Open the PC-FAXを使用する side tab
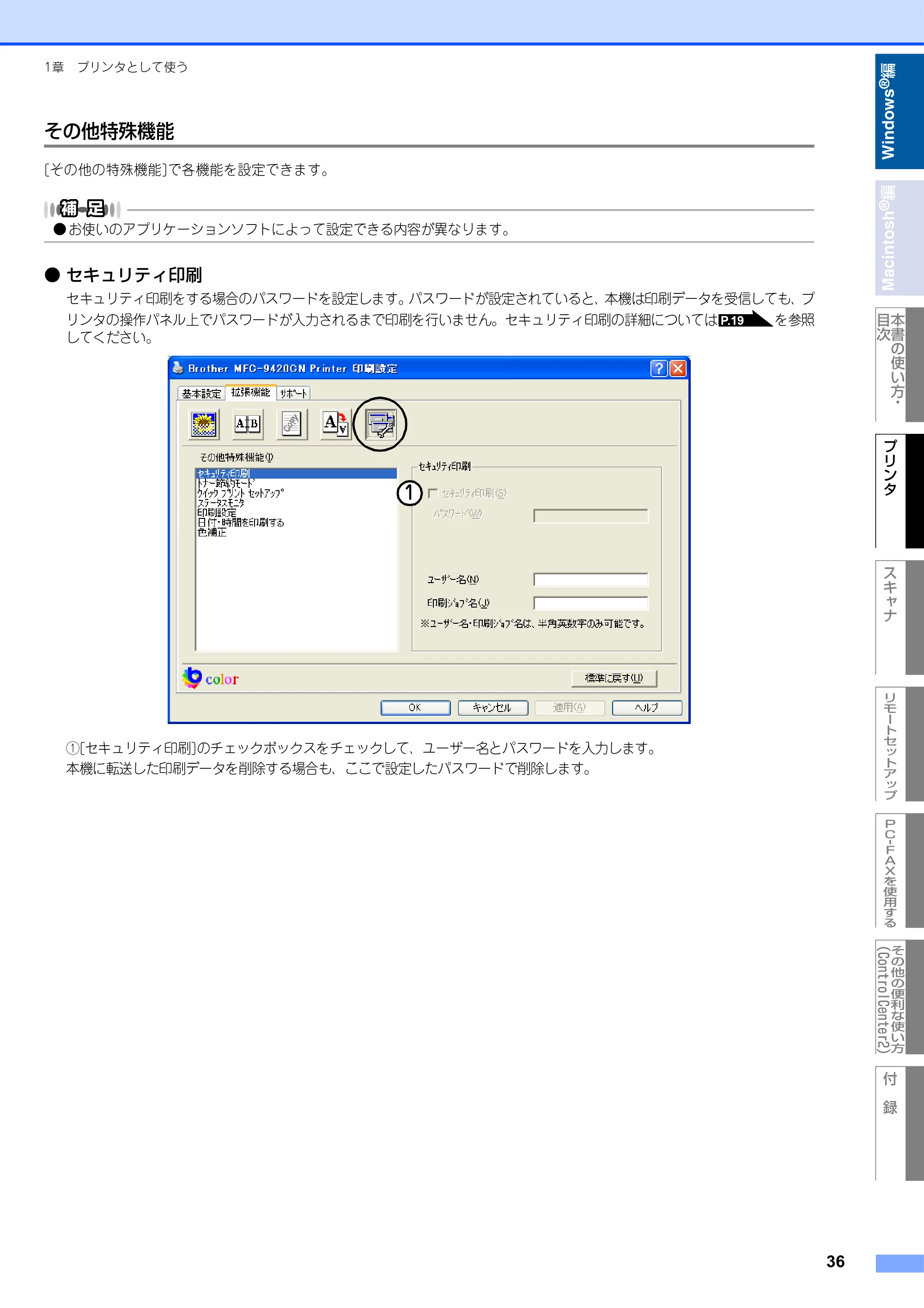Image resolution: width=924 pixels, height=1308 pixels. [899, 870]
